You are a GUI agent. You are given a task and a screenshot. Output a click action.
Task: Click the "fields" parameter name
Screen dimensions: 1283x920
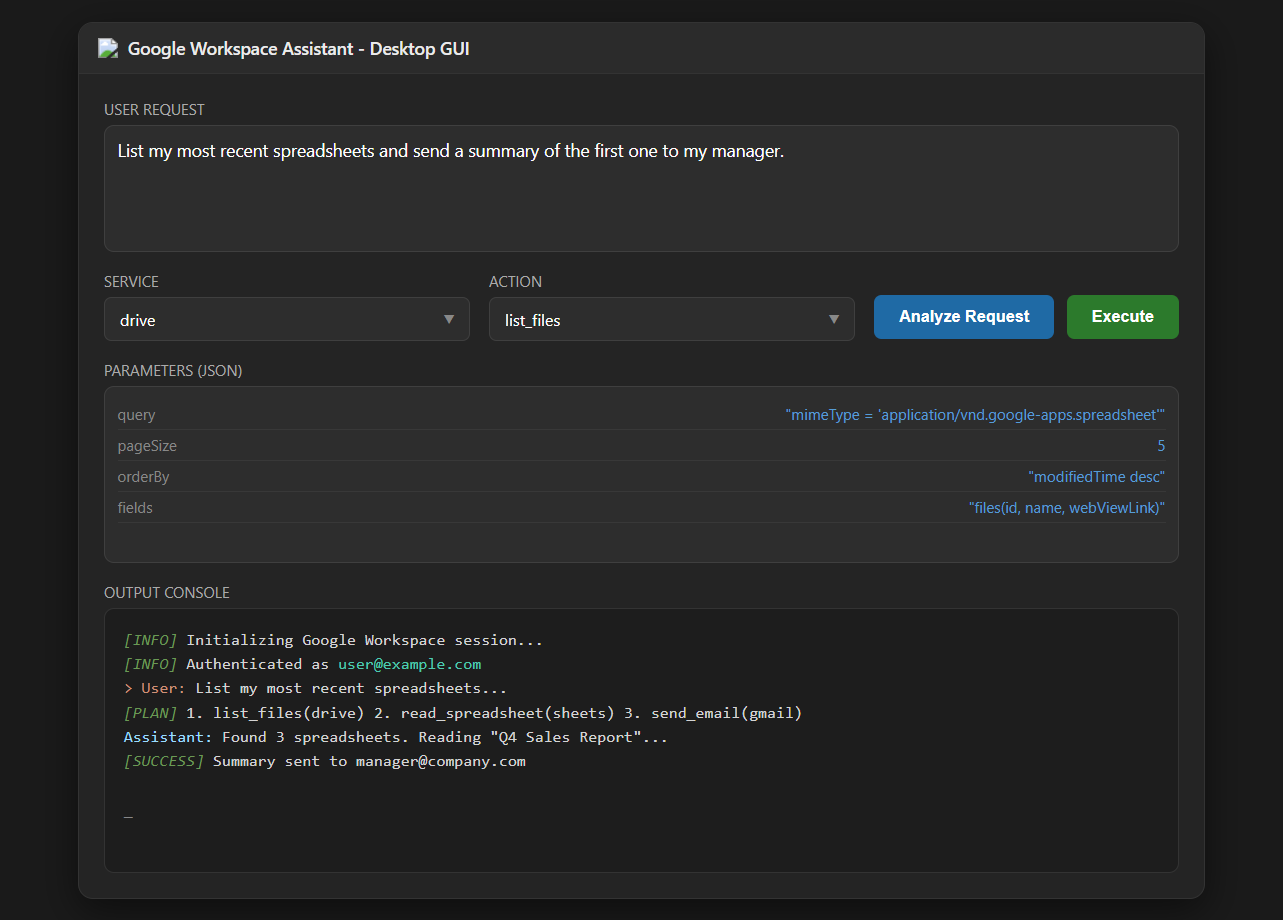click(135, 508)
